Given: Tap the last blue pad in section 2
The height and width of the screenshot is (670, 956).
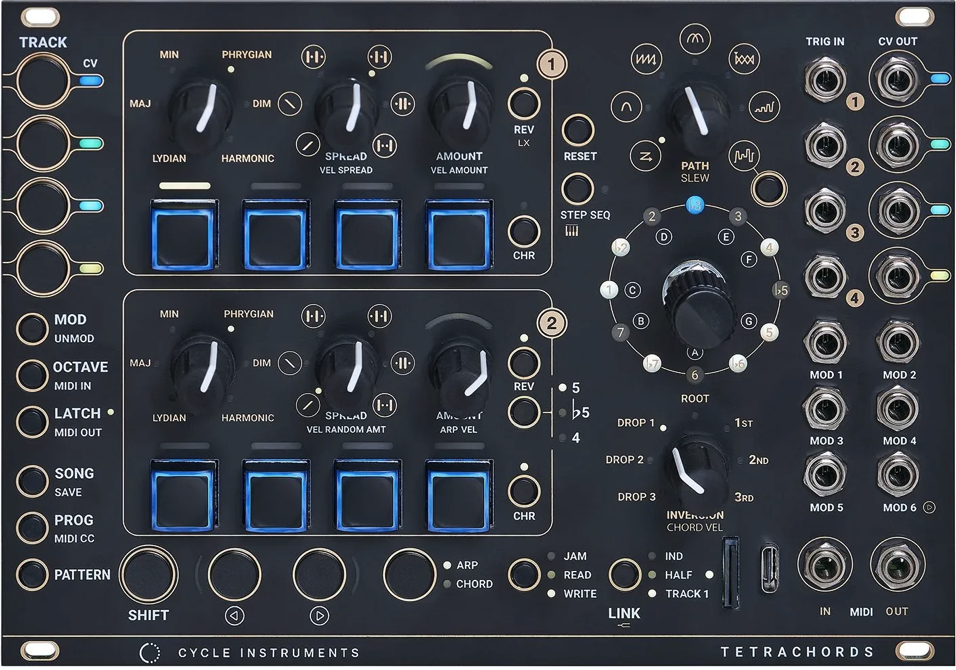Looking at the screenshot, I should 459,496.
